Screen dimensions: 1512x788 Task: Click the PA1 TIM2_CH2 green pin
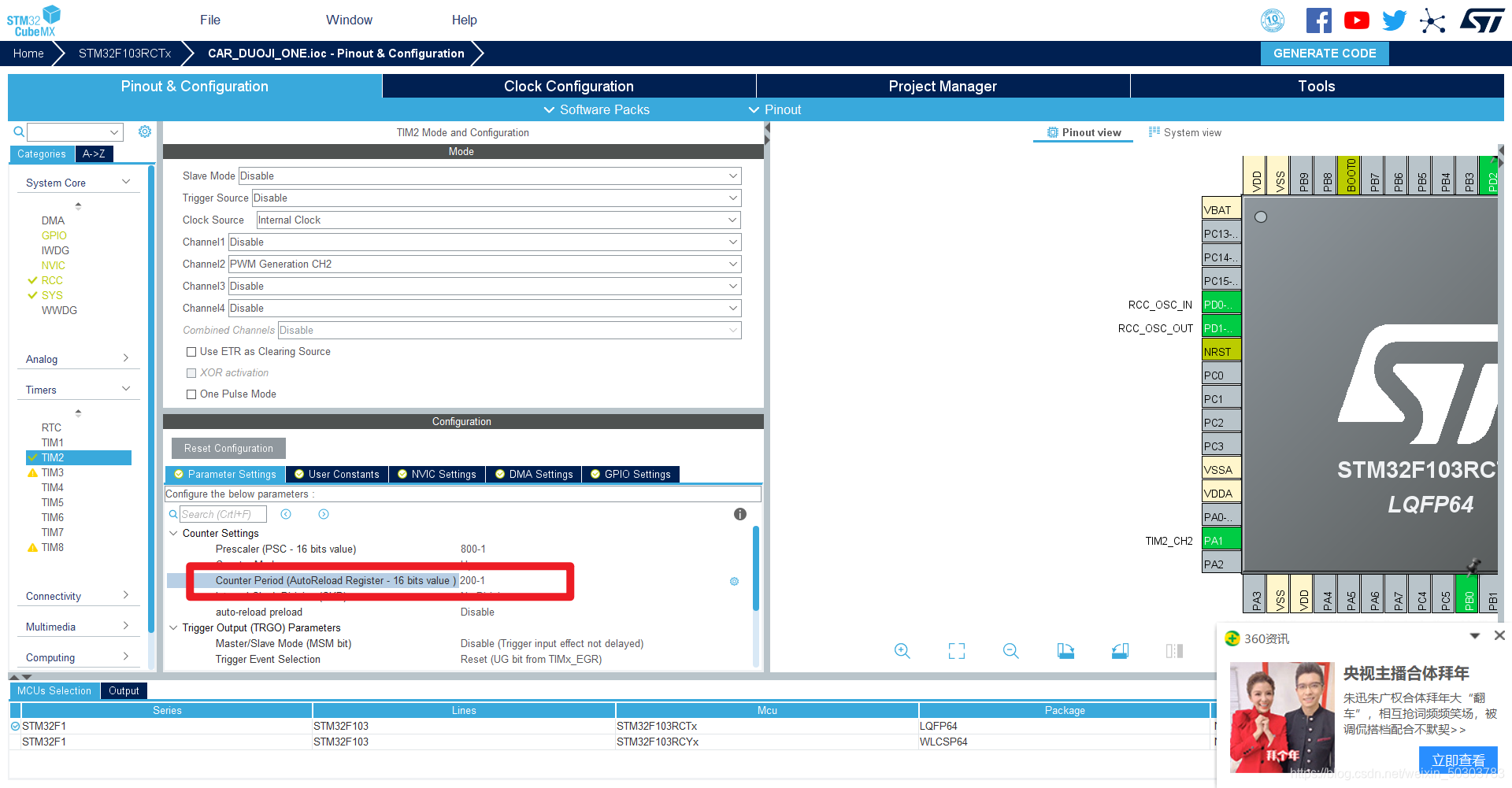[x=1221, y=541]
